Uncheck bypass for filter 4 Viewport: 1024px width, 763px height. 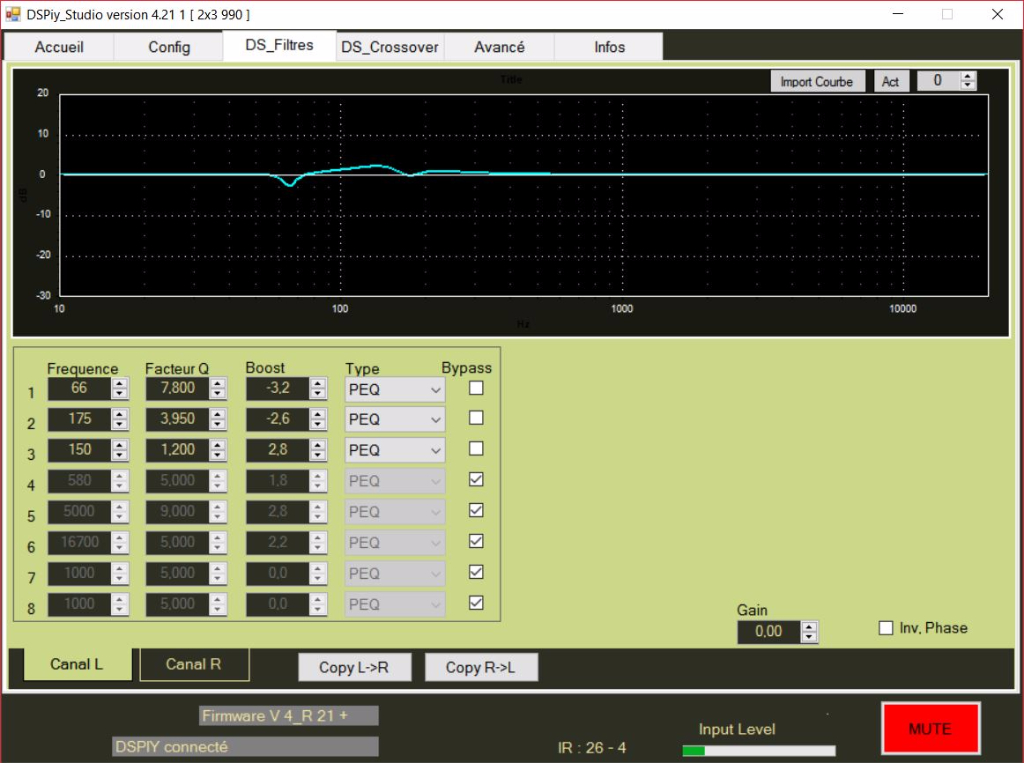476,479
